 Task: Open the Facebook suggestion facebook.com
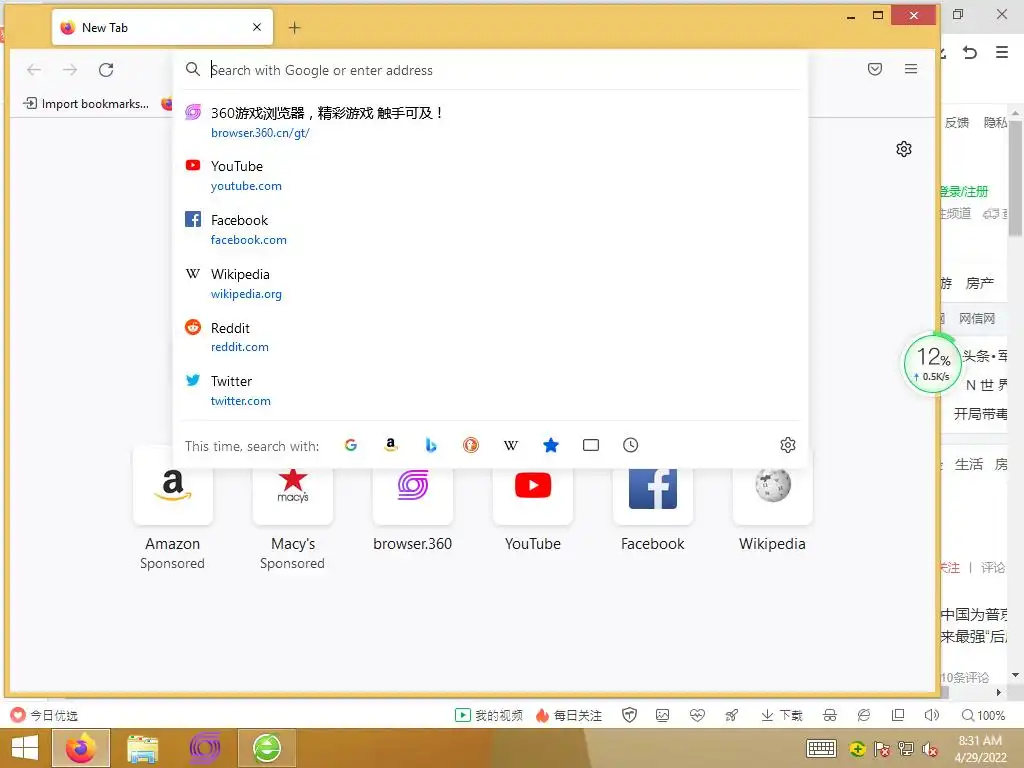point(490,230)
